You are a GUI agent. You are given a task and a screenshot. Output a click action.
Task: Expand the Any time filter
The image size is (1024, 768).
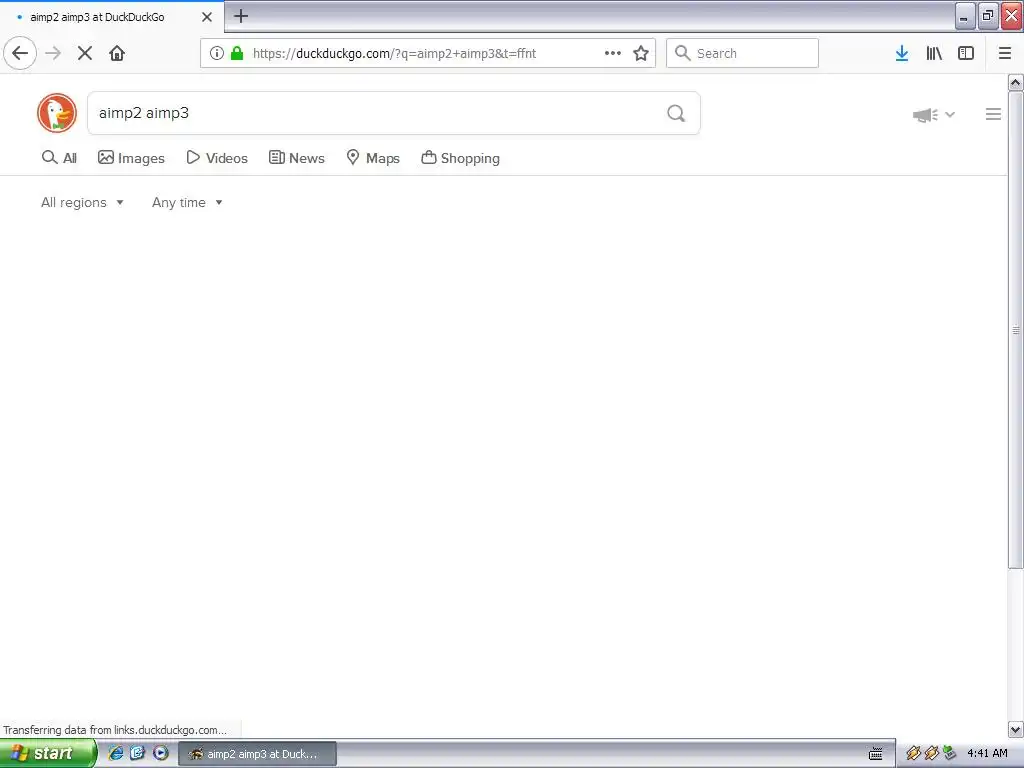click(x=187, y=202)
